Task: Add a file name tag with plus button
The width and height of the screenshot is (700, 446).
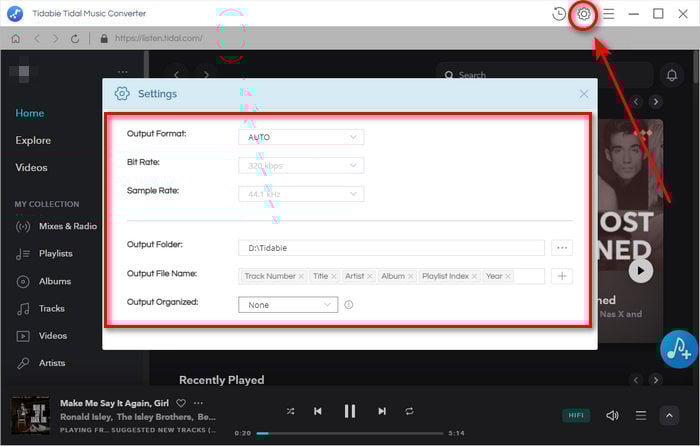Action: coord(562,276)
